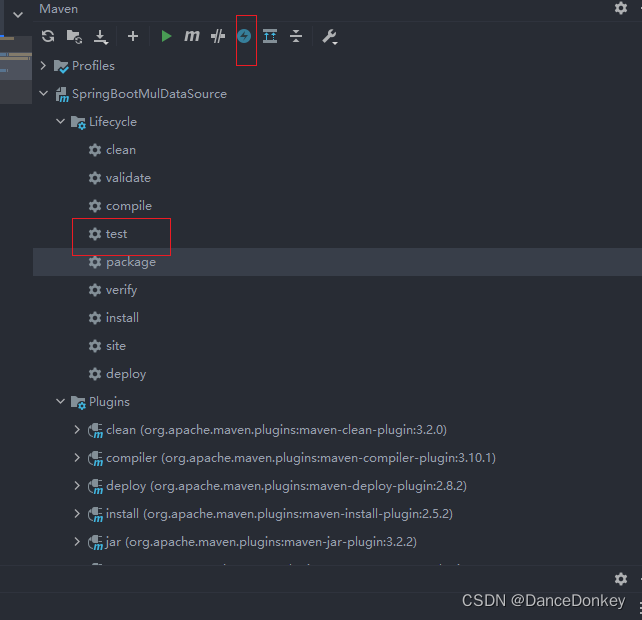Toggle Skip Tests Mode lightning icon
Viewport: 642px width, 620px height.
tap(244, 36)
